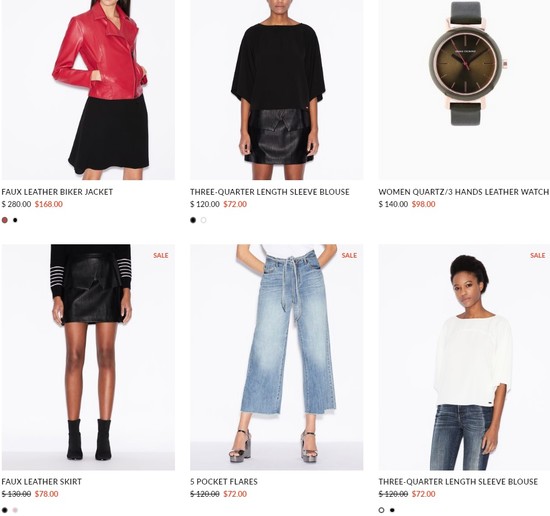Select the black swatch under biker jacket
The width and height of the screenshot is (550, 516).
(15, 220)
